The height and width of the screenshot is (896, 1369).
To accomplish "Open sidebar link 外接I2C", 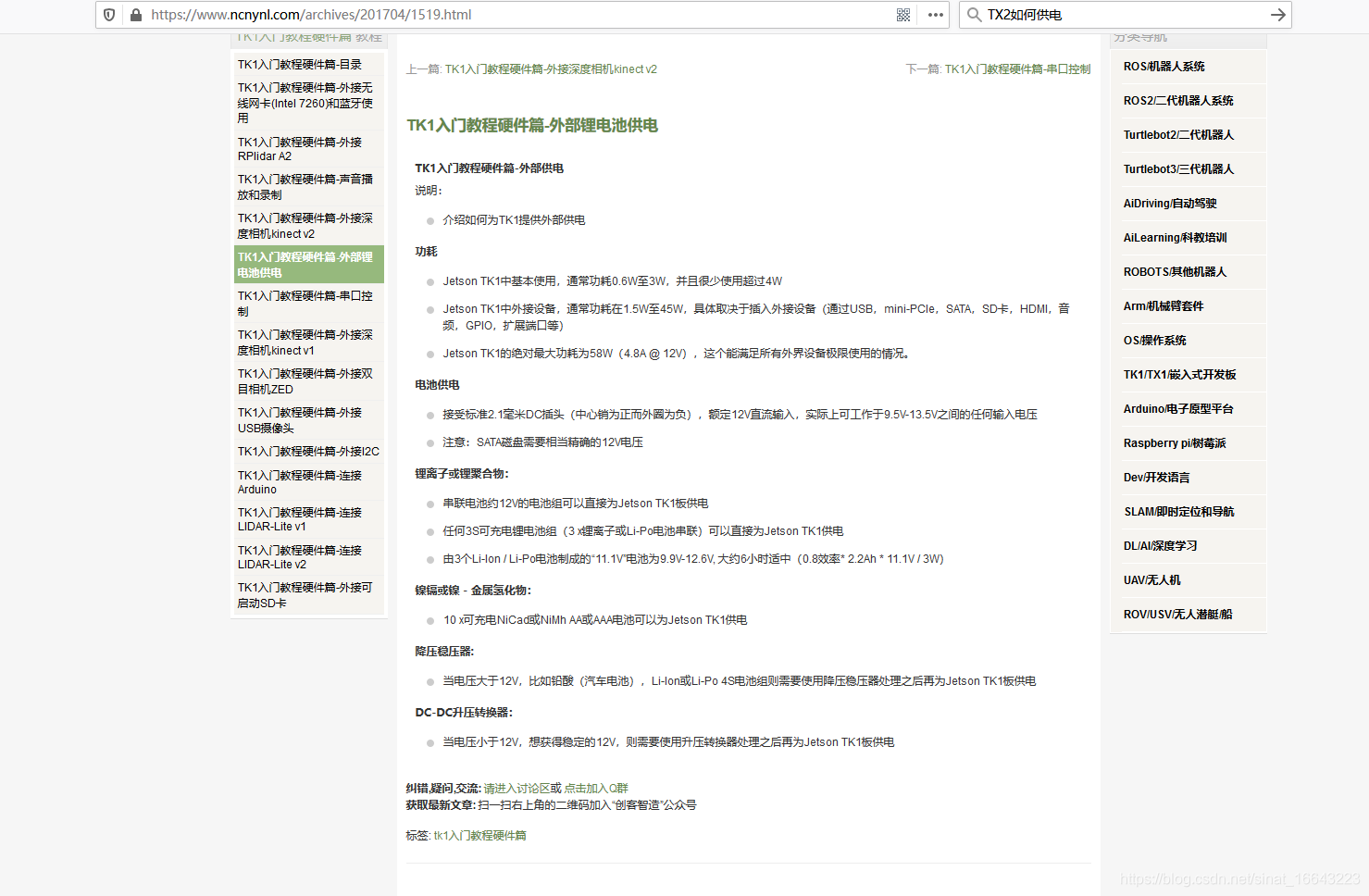I will point(308,452).
